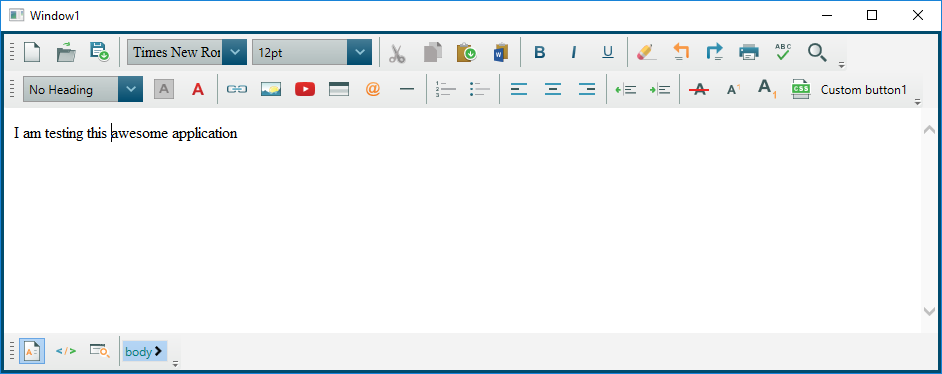Paste from Word using the Word clipboard icon

(500, 53)
